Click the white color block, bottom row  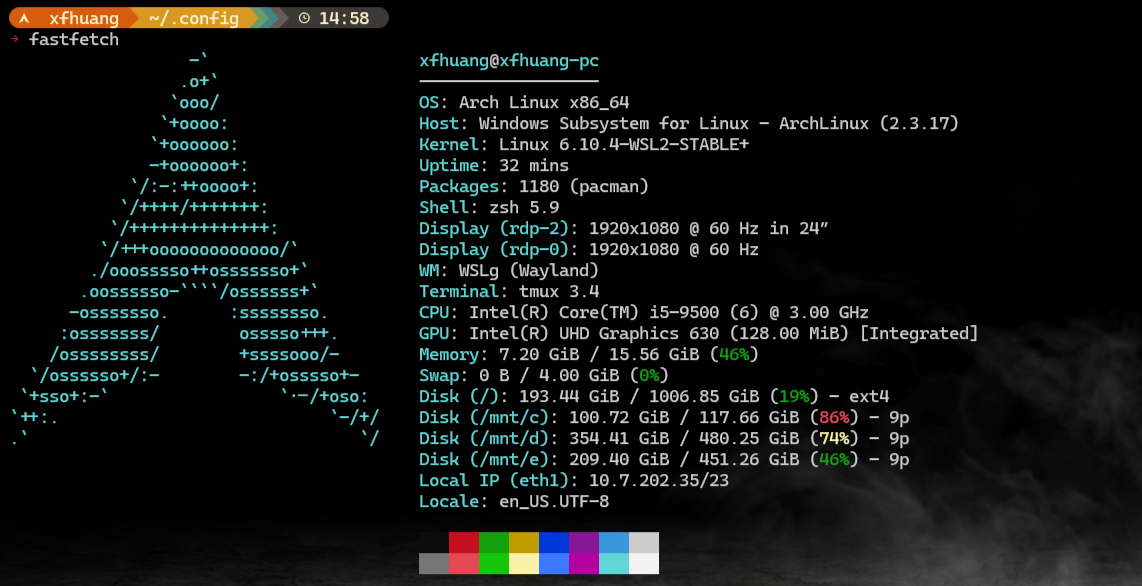(644, 563)
